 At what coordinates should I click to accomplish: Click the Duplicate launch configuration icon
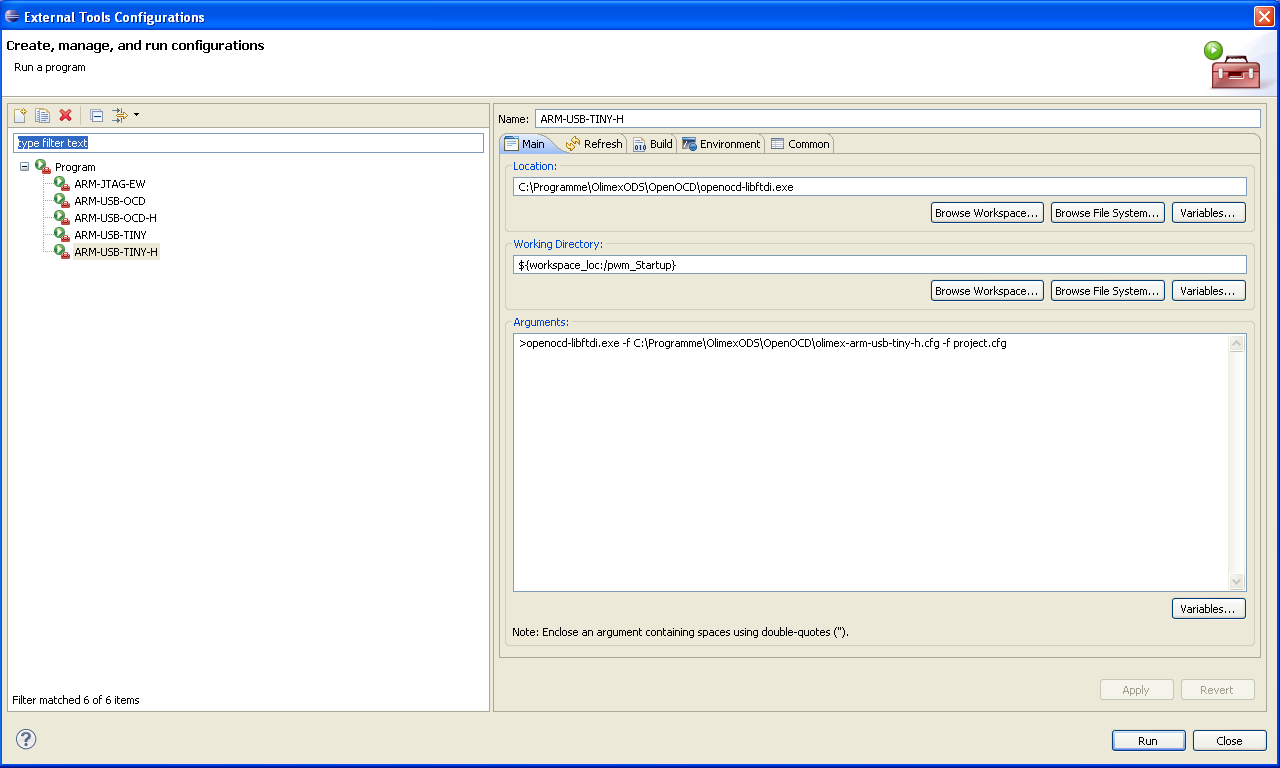click(x=42, y=115)
